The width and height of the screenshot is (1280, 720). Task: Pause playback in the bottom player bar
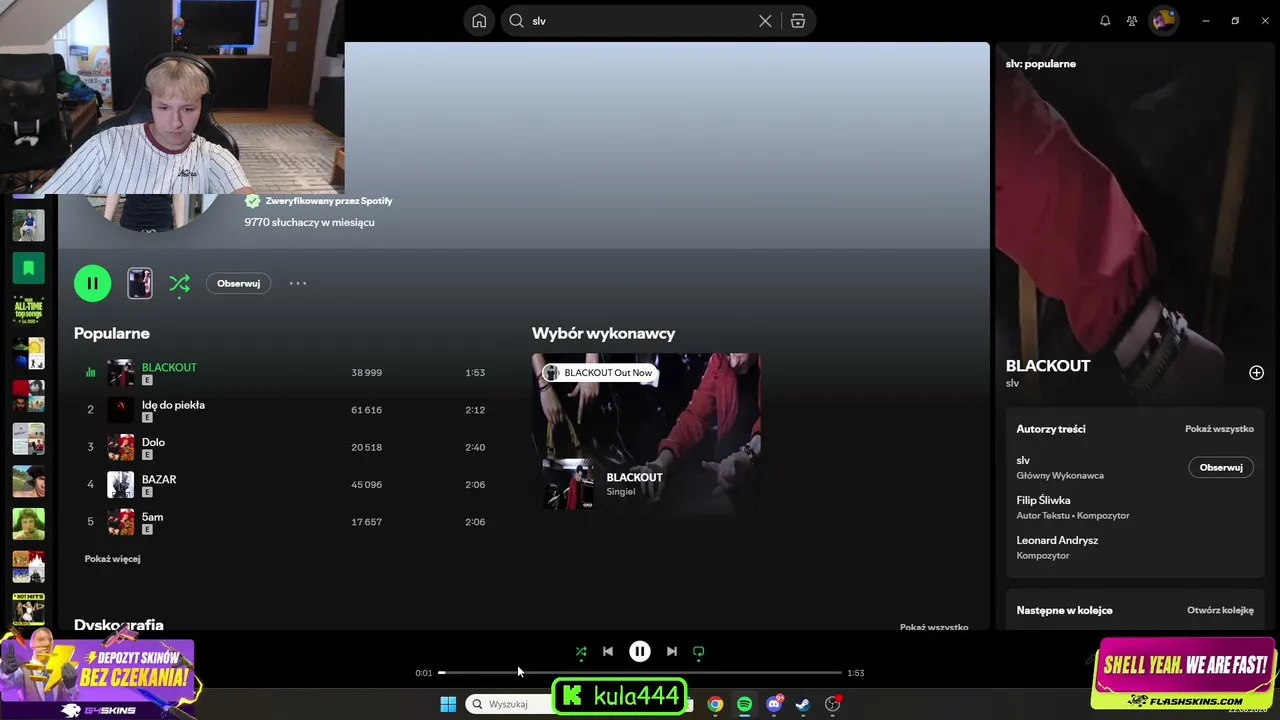coord(640,651)
